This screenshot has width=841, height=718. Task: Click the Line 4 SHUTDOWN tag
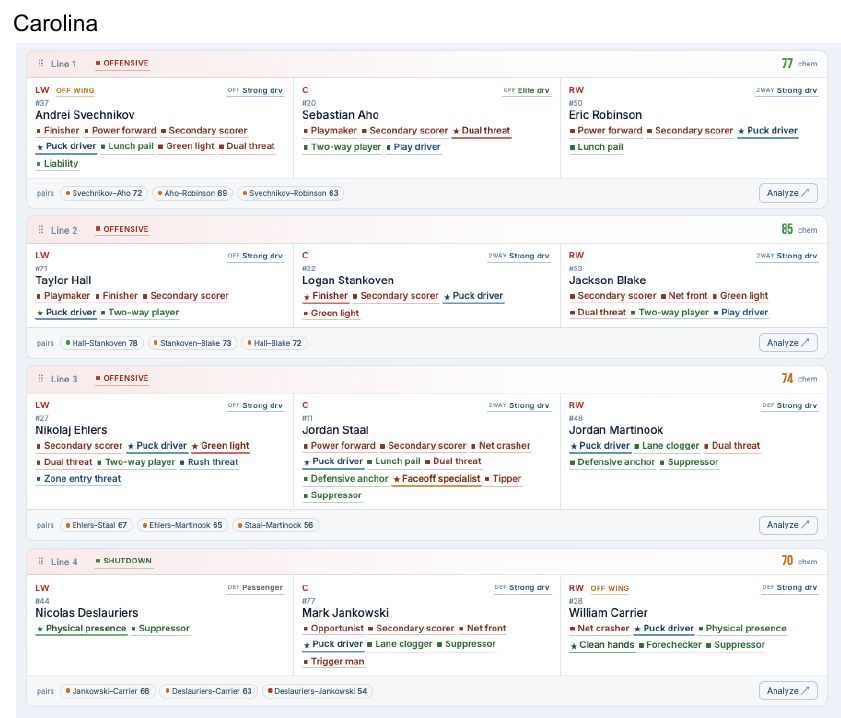124,561
